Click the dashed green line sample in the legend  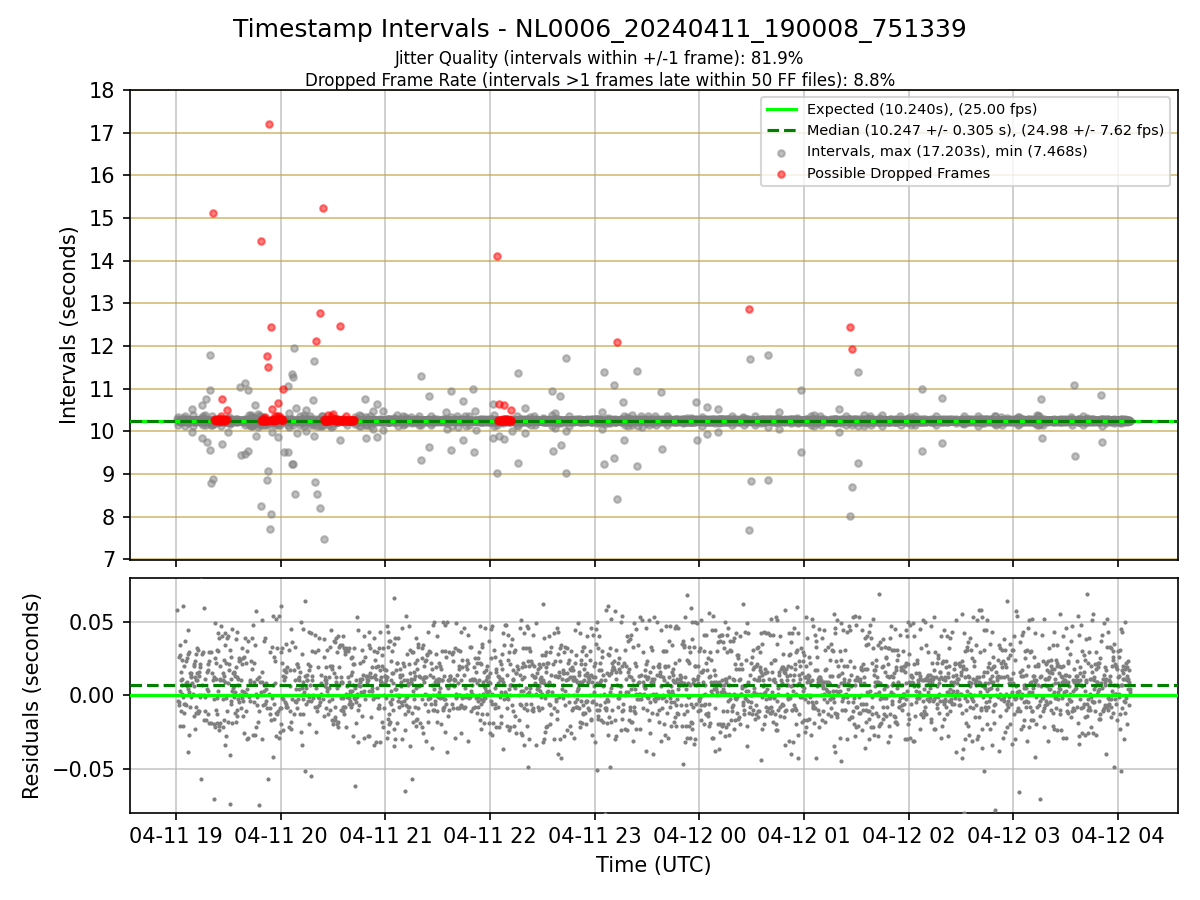pos(782,131)
